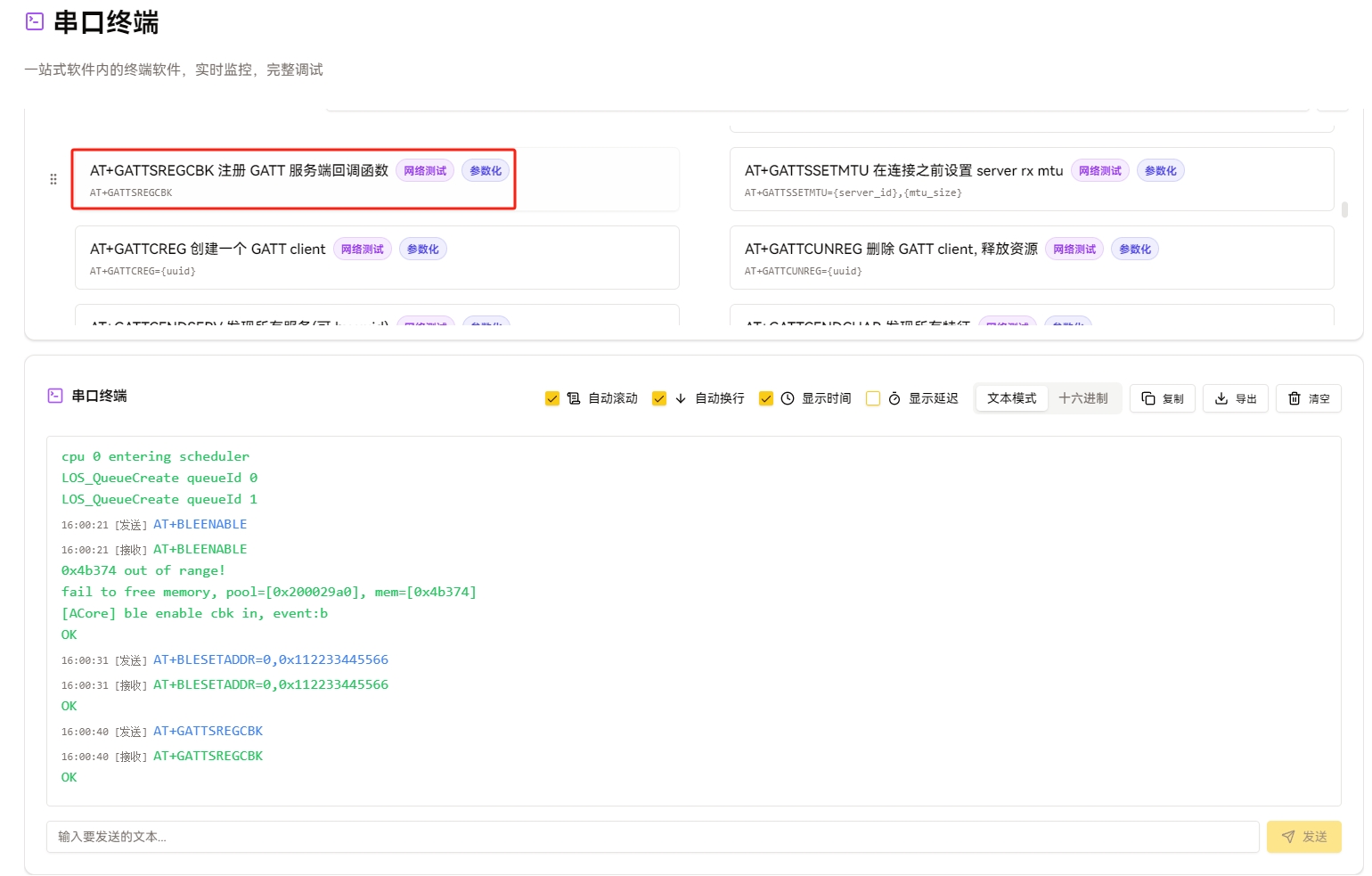Select the AT+GATTSREGCBK 注册 GATT 服务端回调函数 command card

click(x=377, y=179)
